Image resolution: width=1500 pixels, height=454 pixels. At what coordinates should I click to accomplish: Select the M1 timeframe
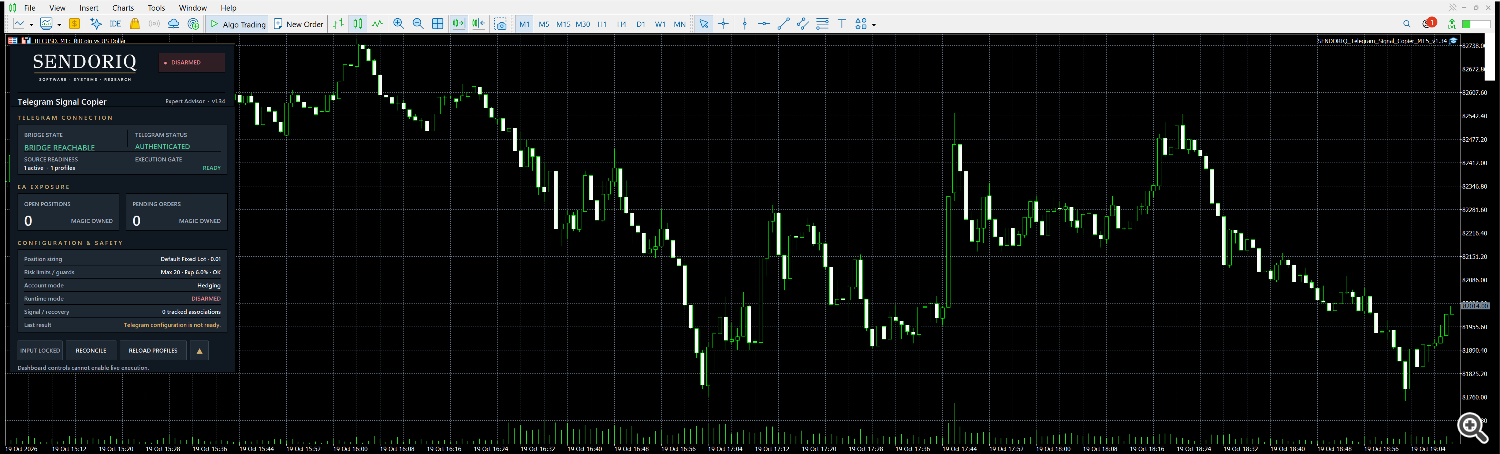click(524, 23)
